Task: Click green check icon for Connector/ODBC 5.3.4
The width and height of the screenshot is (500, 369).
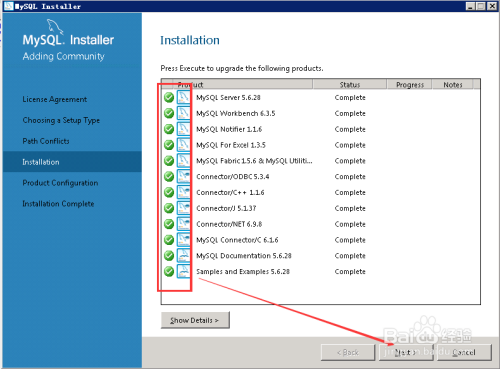Action: tap(169, 177)
